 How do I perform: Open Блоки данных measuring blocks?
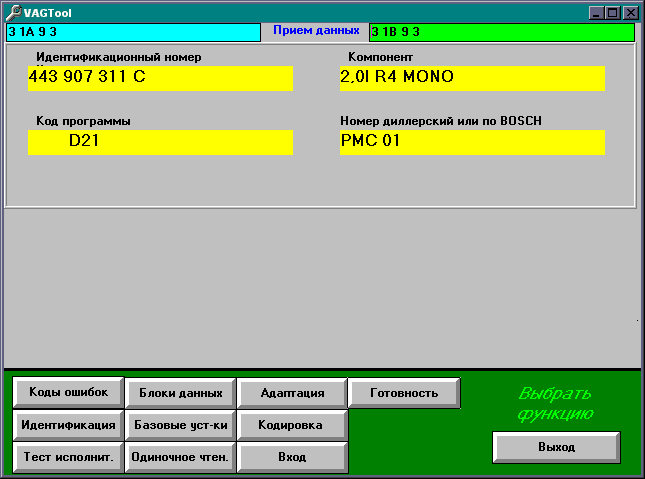point(181,393)
